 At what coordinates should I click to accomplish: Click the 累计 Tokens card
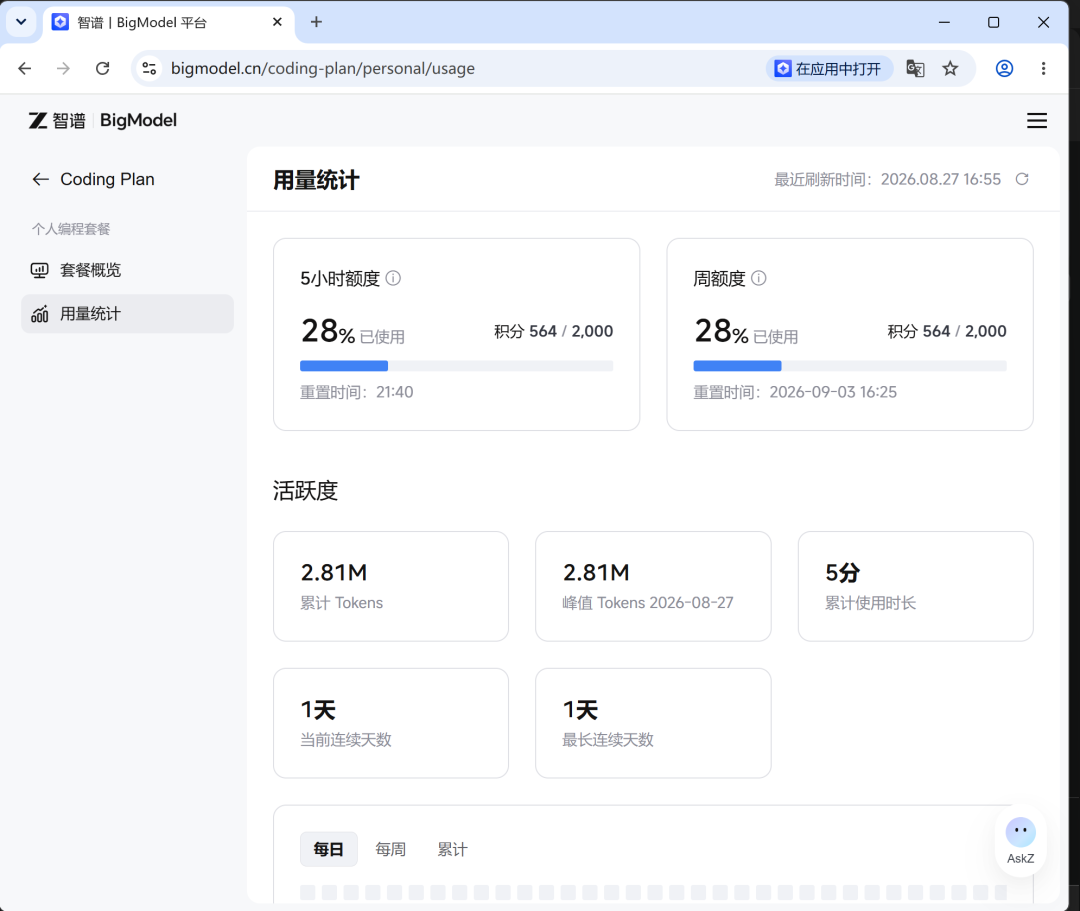pyautogui.click(x=391, y=586)
